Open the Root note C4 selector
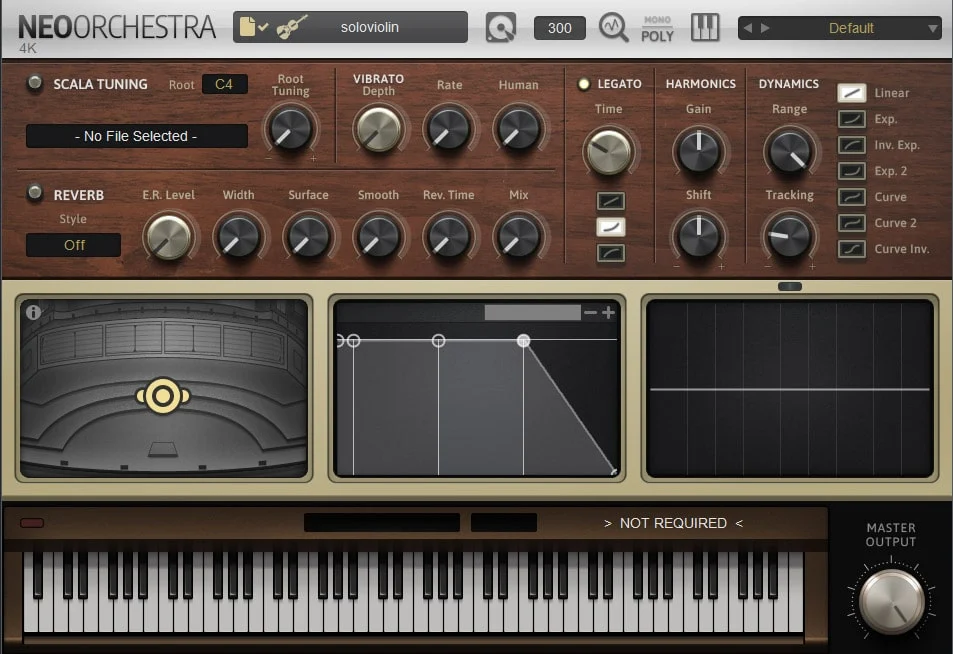Viewport: 953px width, 654px height. tap(224, 84)
